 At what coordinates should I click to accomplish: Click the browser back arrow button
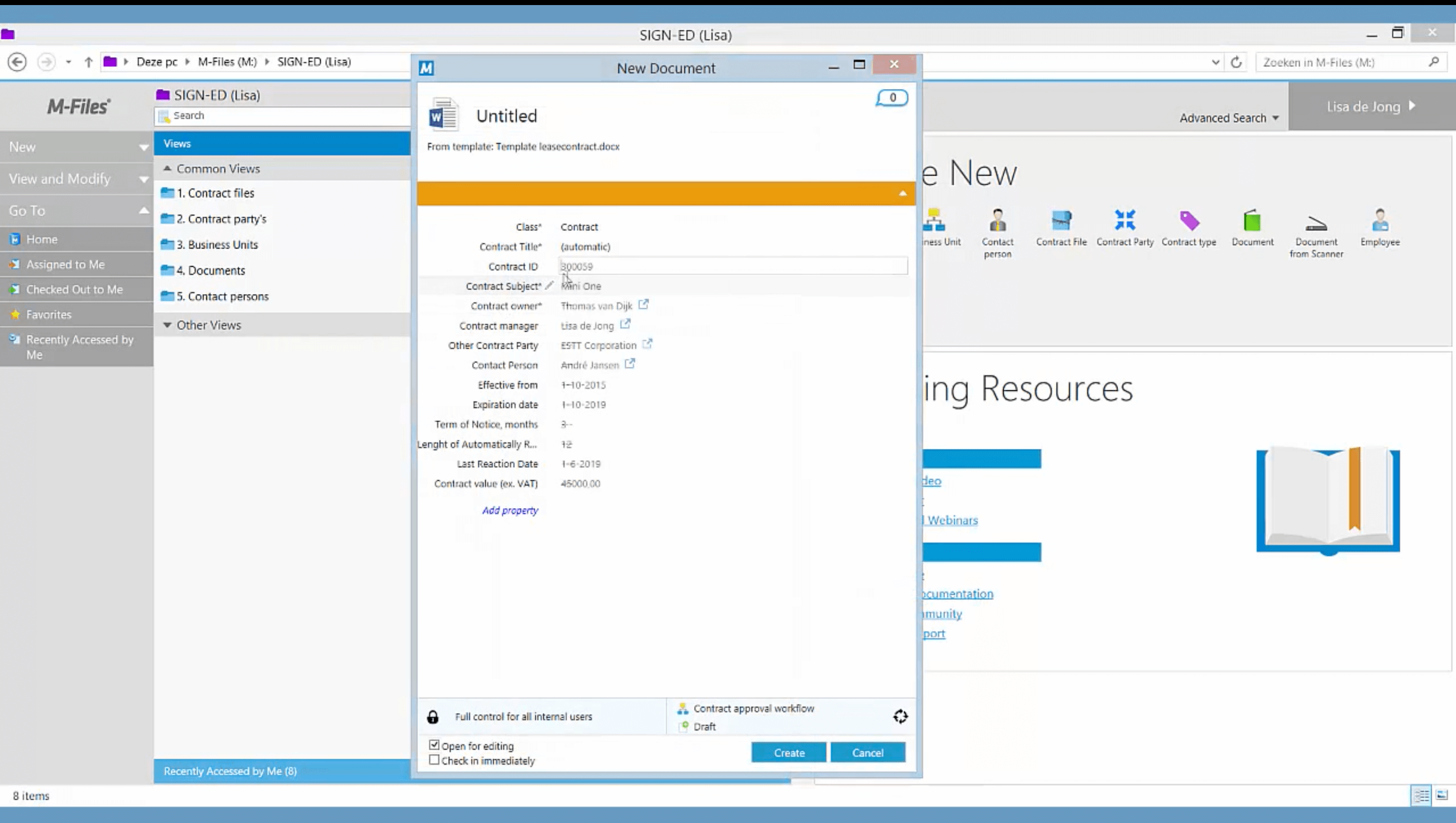[17, 62]
